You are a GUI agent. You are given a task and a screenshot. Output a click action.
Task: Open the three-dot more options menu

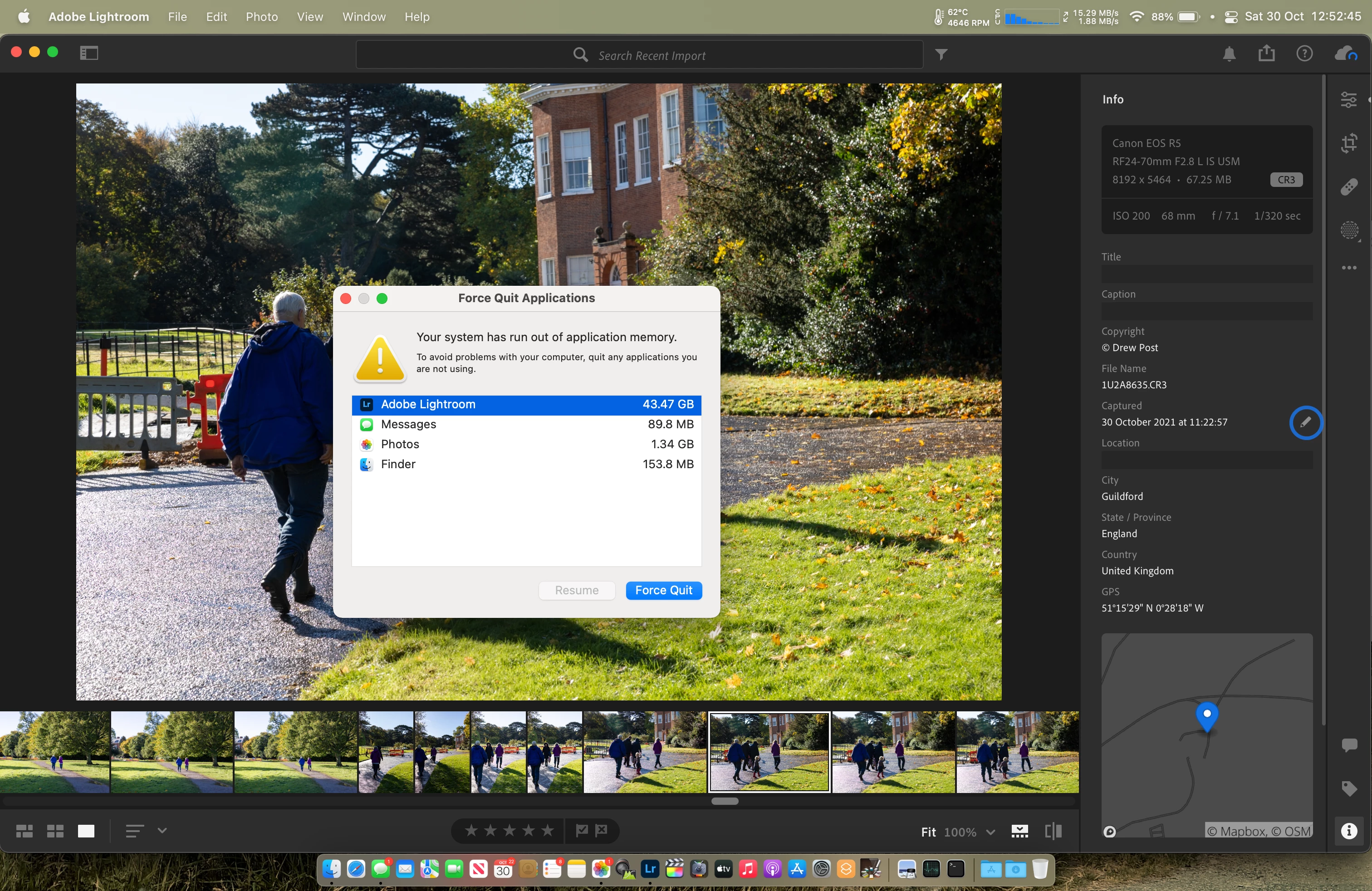click(x=1348, y=268)
